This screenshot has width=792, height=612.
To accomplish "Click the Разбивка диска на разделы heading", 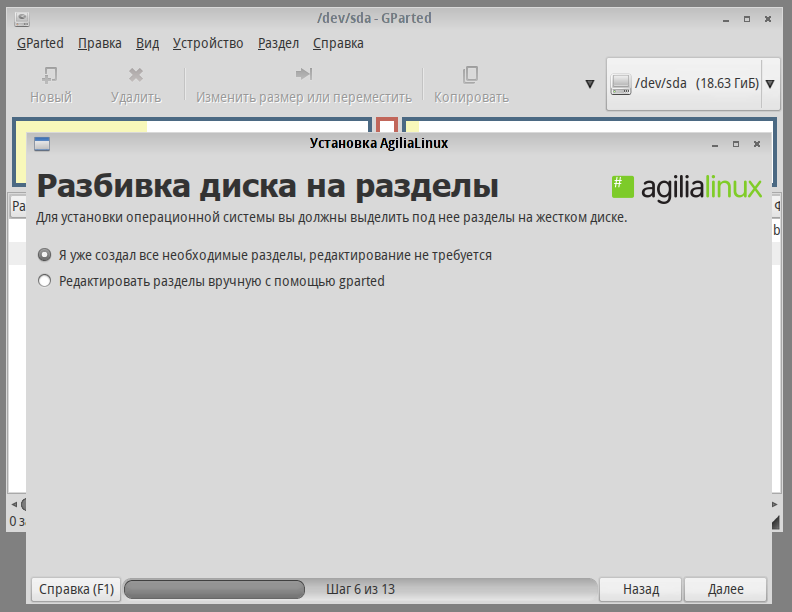I will tap(268, 186).
